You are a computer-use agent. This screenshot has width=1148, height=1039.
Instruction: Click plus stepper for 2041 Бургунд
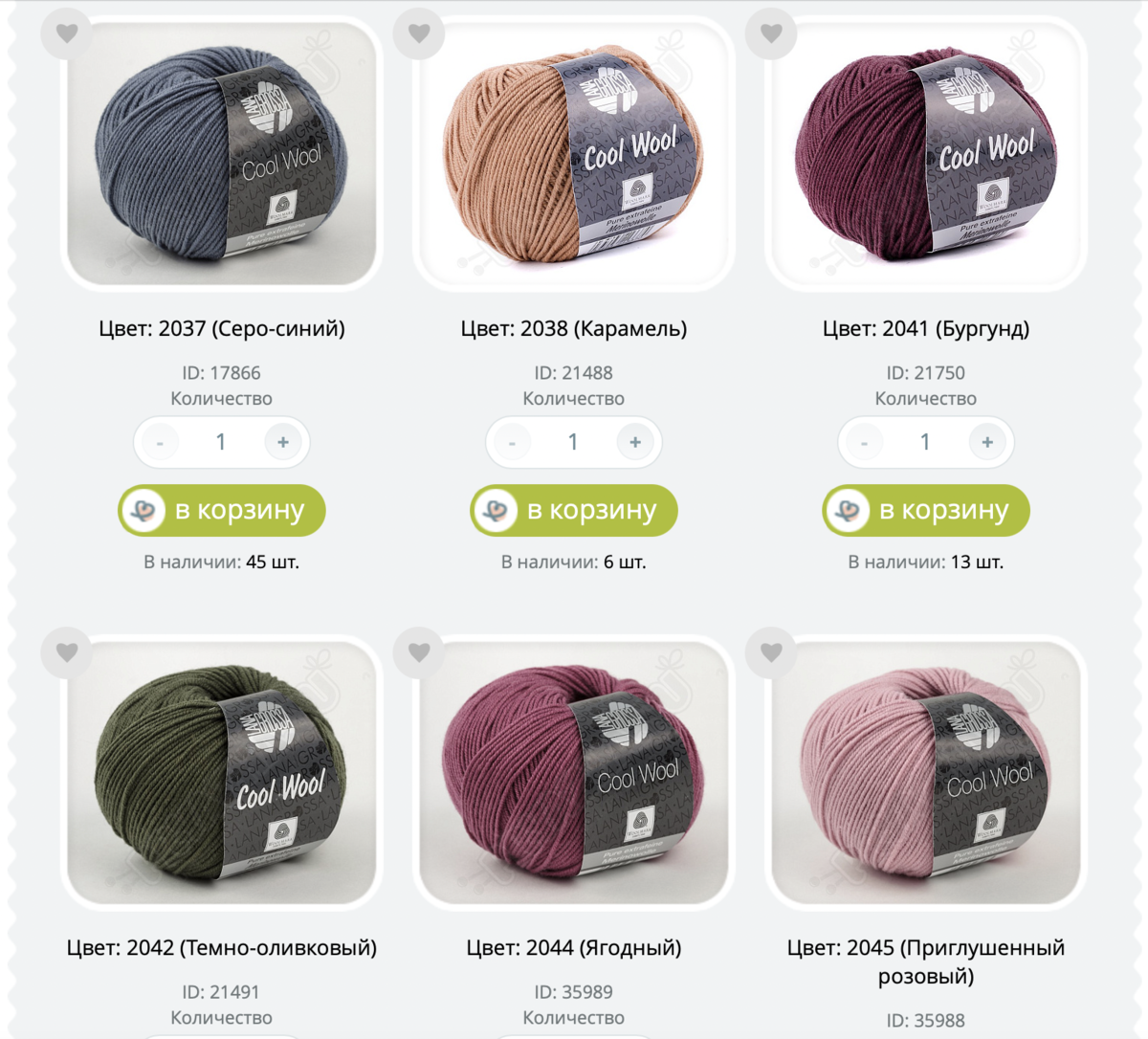point(987,442)
